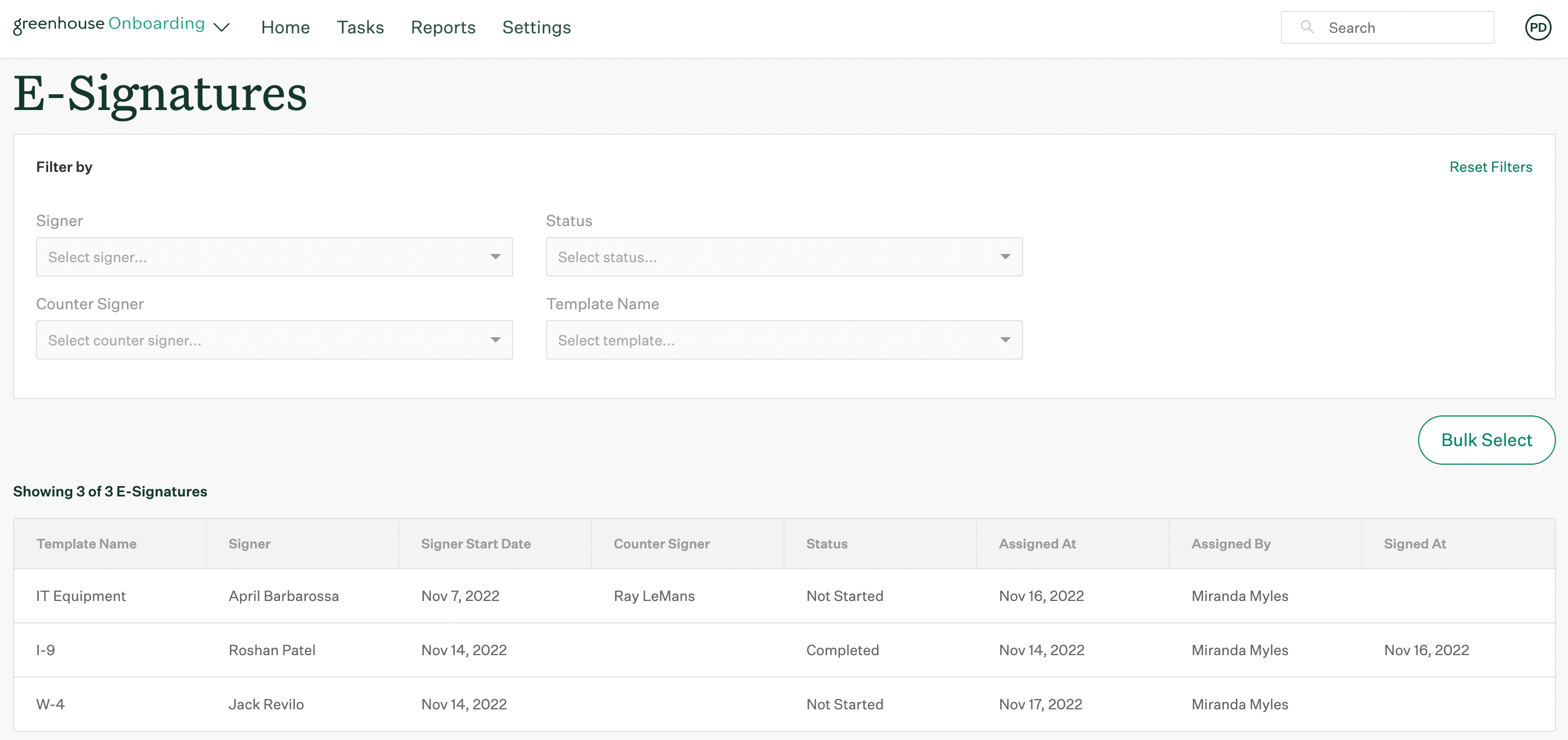Click the greenhouse Onboarding logo

(x=109, y=25)
